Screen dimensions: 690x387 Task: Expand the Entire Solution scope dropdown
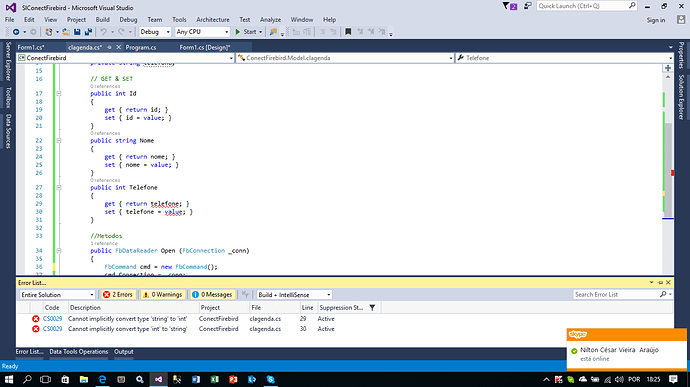(57, 295)
